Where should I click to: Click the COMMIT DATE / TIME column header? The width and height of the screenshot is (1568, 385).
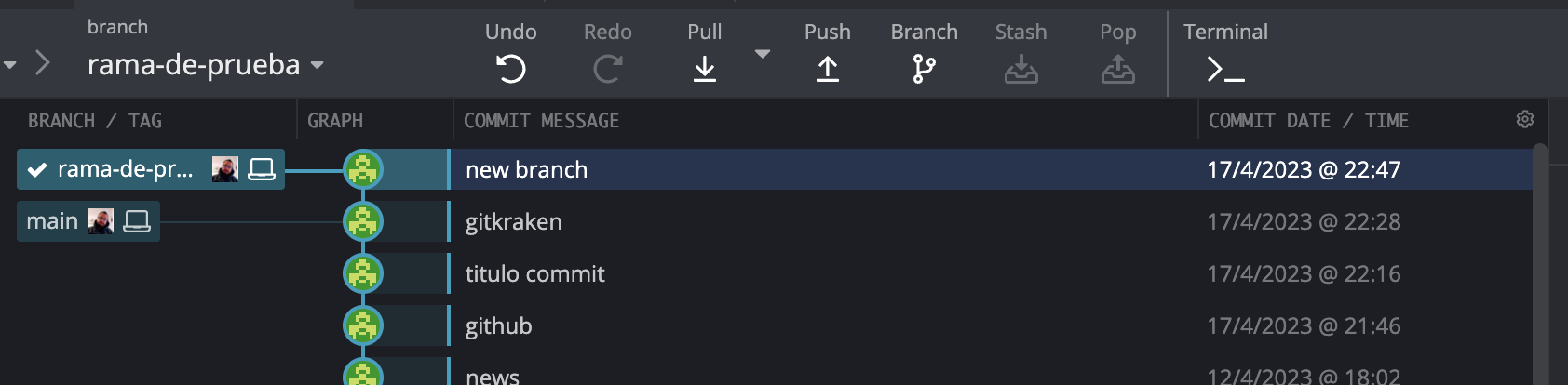[1307, 121]
